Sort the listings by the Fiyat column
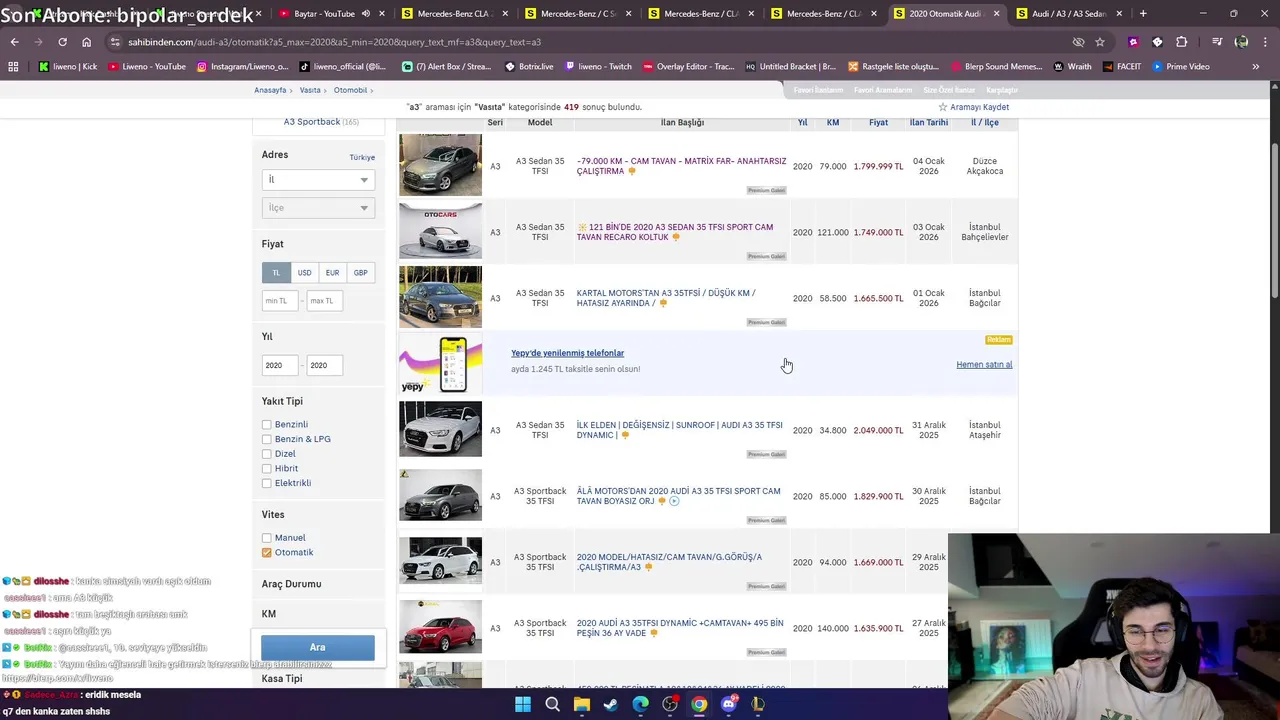This screenshot has height=720, width=1280. point(878,122)
